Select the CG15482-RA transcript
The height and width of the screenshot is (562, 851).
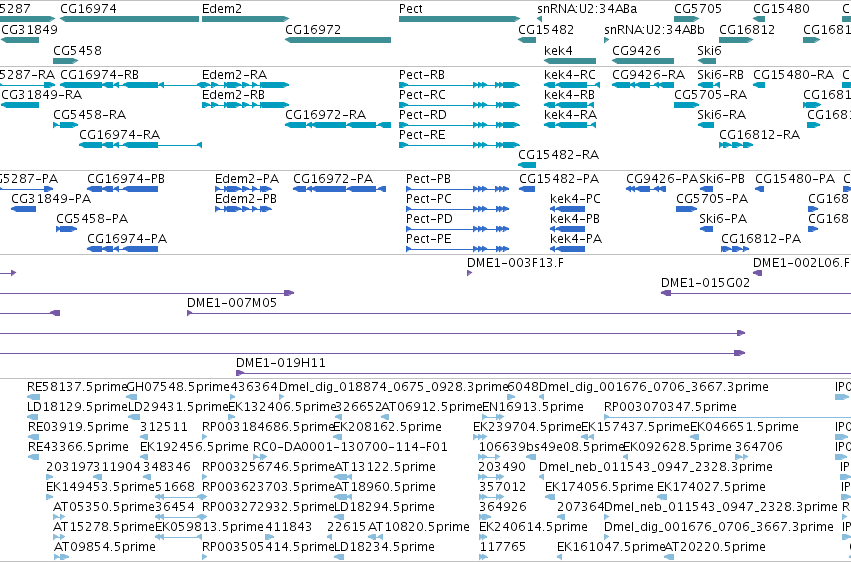pos(527,165)
